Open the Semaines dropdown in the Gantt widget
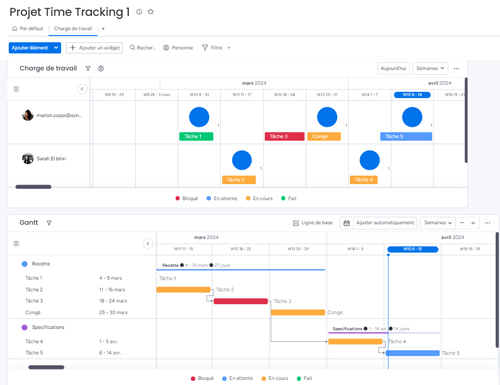Viewport: 500px width, 385px height. click(x=438, y=223)
